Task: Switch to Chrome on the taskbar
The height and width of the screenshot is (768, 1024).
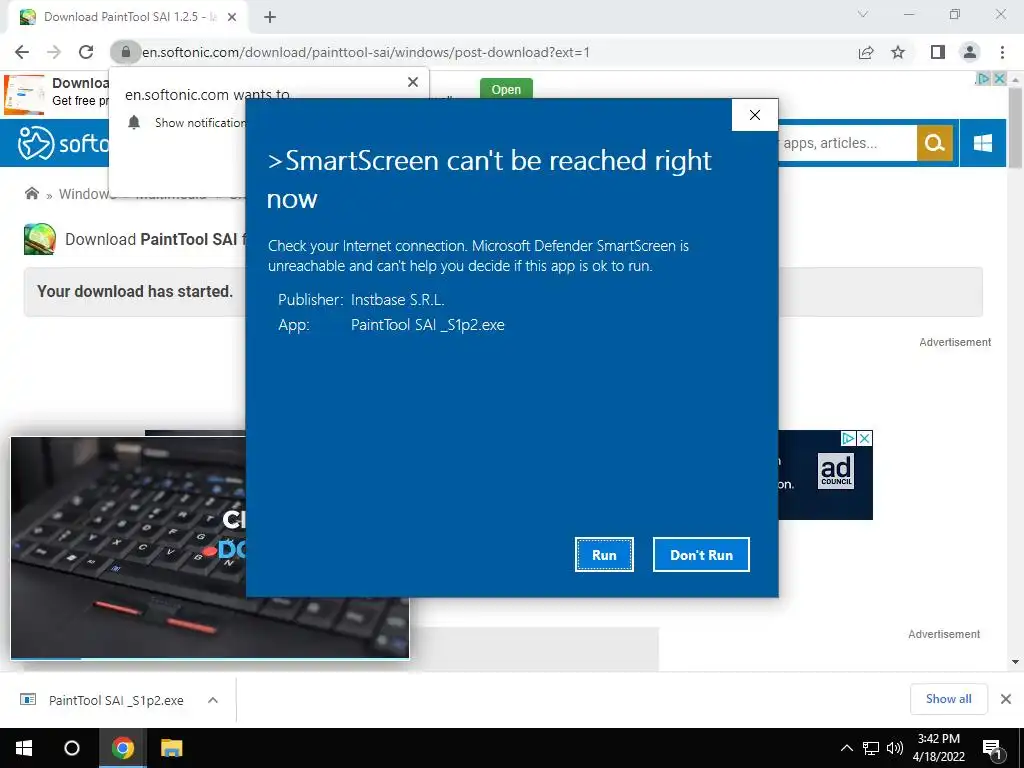Action: [123, 748]
